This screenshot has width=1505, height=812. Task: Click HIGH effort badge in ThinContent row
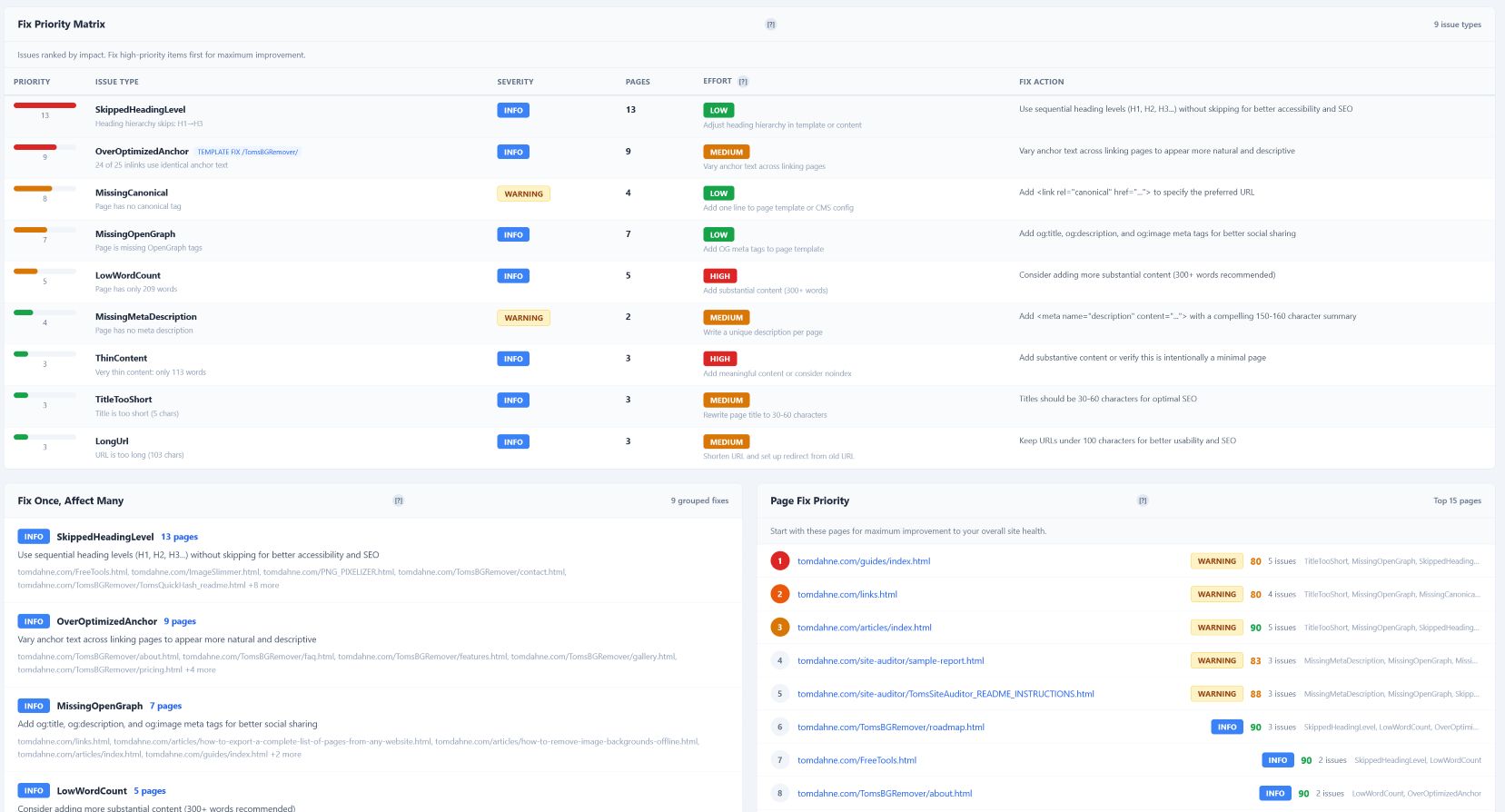coord(719,359)
